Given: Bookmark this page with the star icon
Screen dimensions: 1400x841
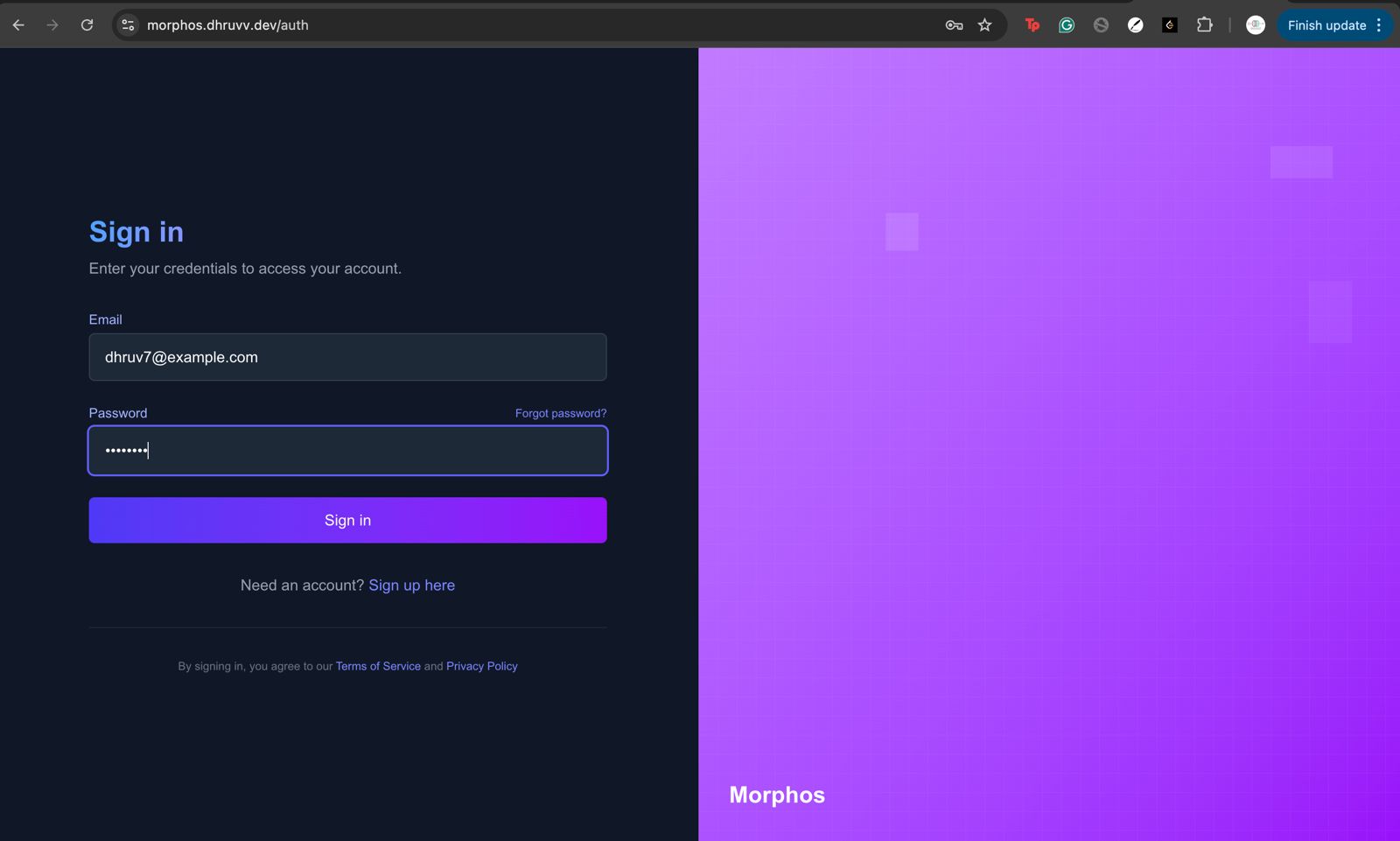Looking at the screenshot, I should [985, 25].
